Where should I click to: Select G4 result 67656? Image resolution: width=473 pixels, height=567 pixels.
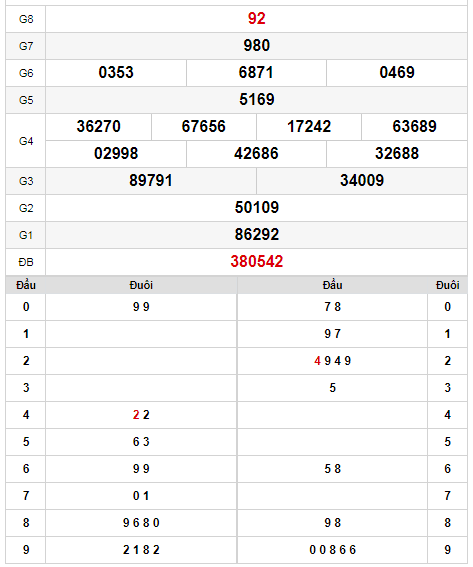[x=204, y=127]
